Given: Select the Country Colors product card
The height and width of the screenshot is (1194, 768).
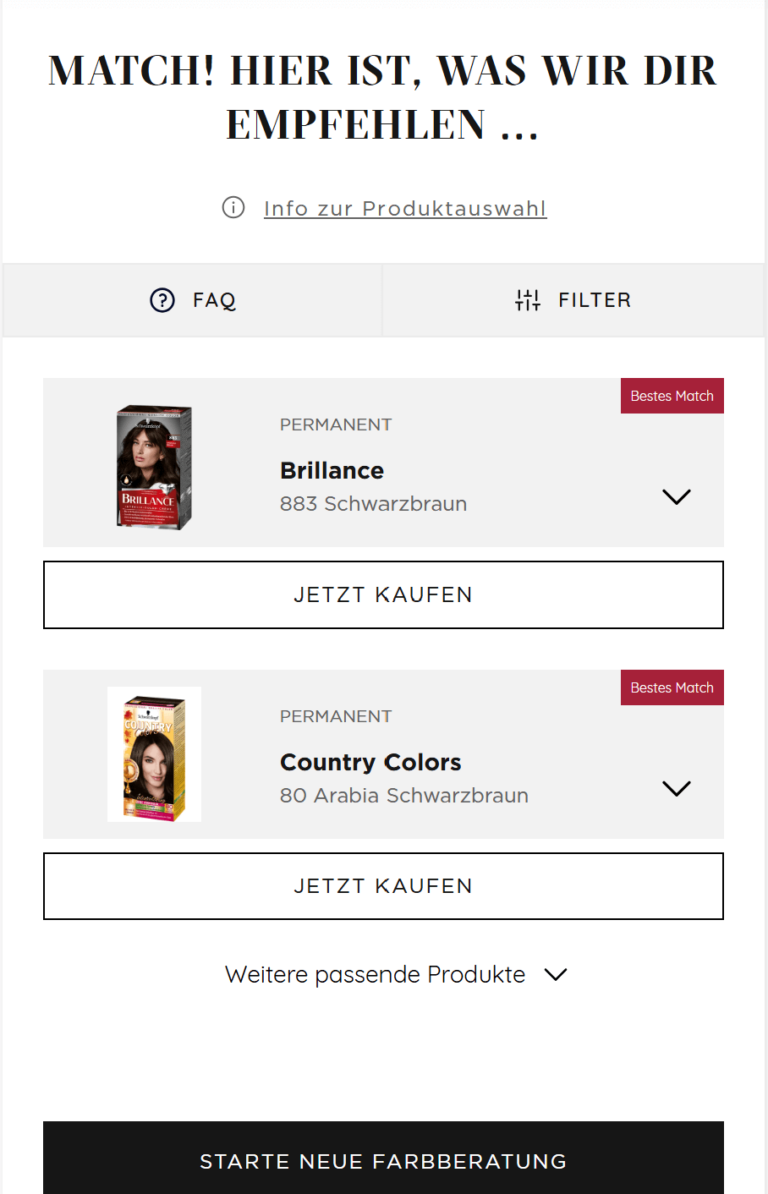Looking at the screenshot, I should tap(383, 754).
